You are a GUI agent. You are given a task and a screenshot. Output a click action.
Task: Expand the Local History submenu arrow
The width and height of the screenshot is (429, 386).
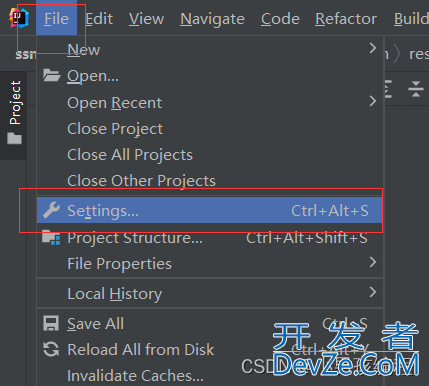[373, 292]
